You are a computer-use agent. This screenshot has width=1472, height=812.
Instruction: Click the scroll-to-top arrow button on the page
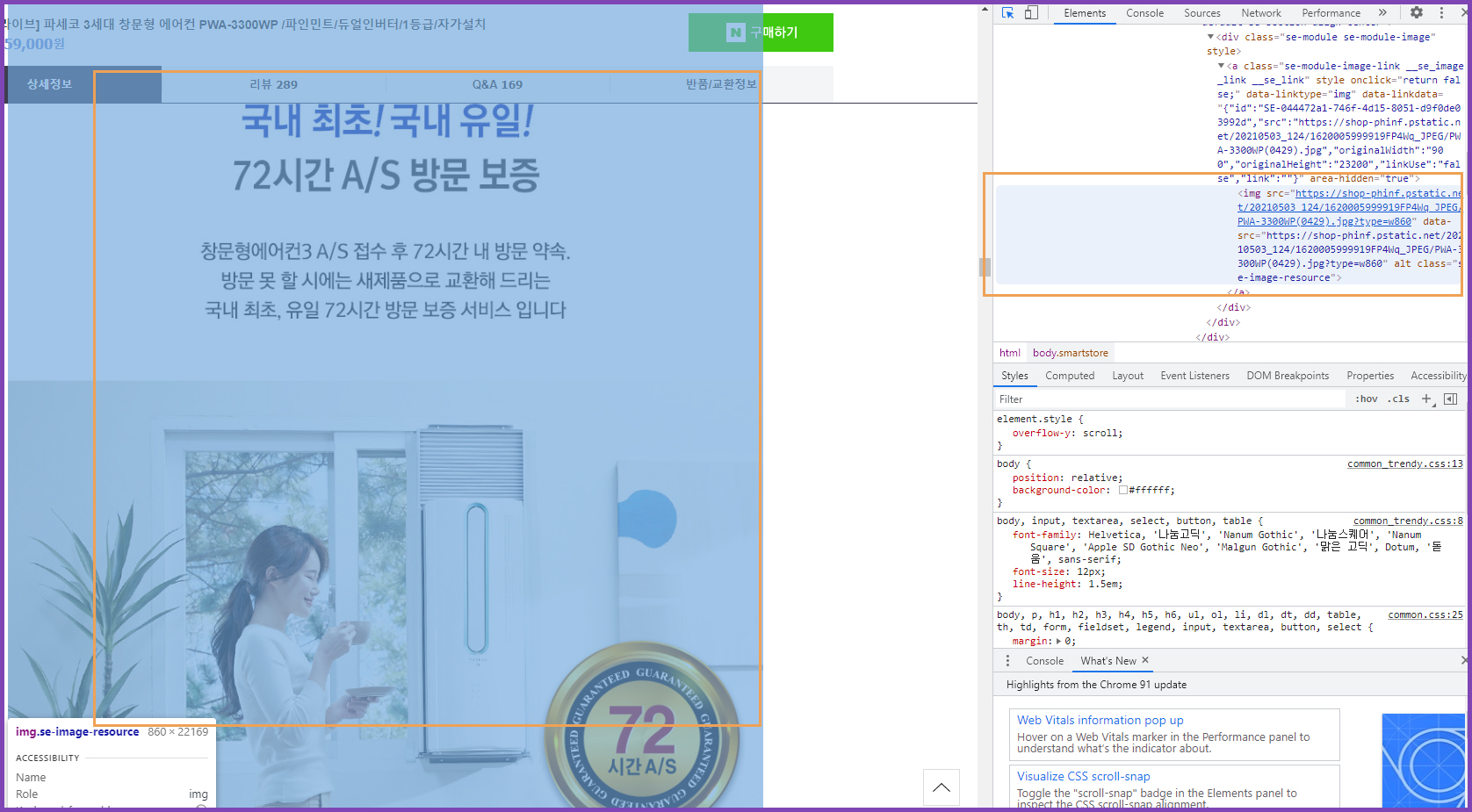coord(942,787)
